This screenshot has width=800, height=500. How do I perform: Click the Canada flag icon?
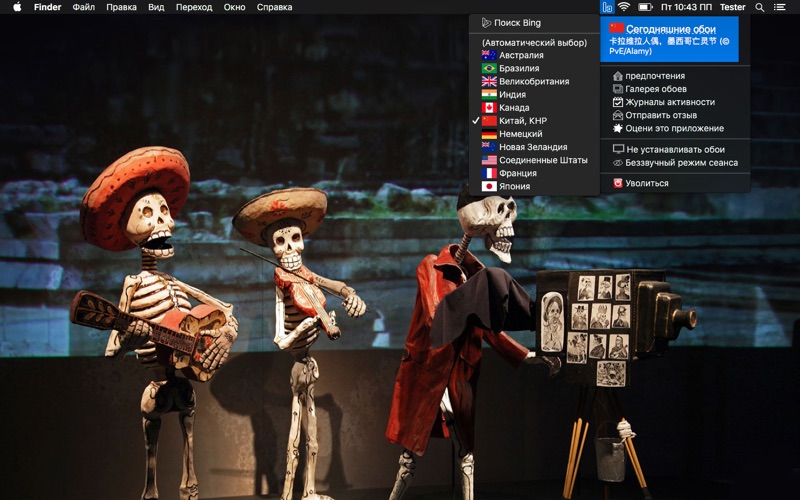489,108
